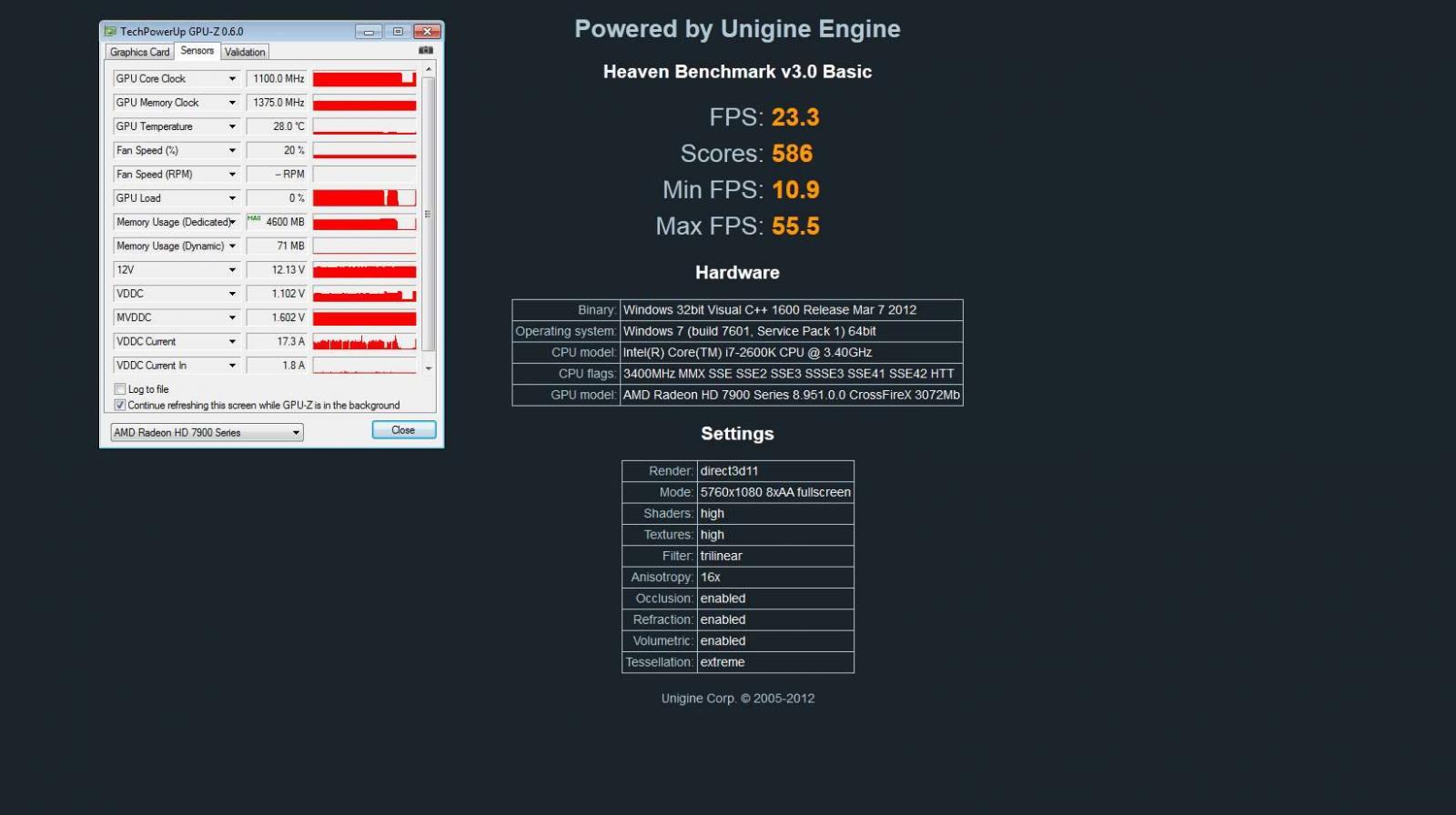The image size is (1456, 815).
Task: Click the Scores value 586
Action: coord(792,154)
